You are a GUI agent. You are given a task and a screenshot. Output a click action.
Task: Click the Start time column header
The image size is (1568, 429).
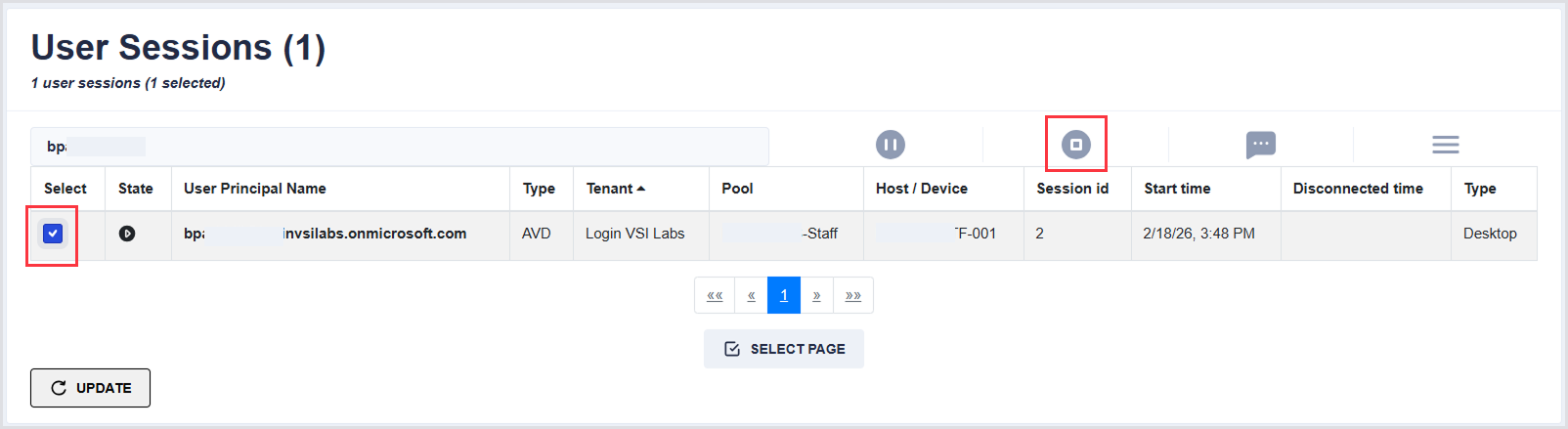(x=1177, y=189)
